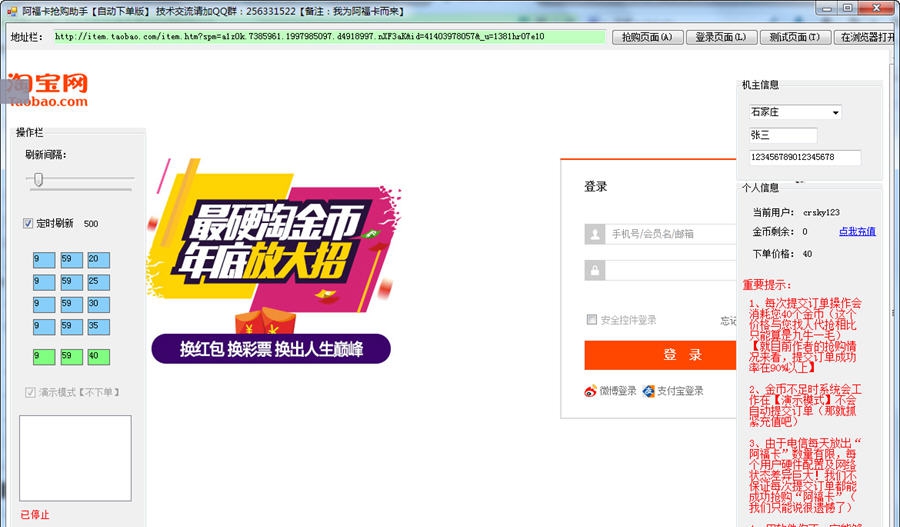Choose 微博登录 link
The width and height of the screenshot is (900, 527).
tap(618, 391)
